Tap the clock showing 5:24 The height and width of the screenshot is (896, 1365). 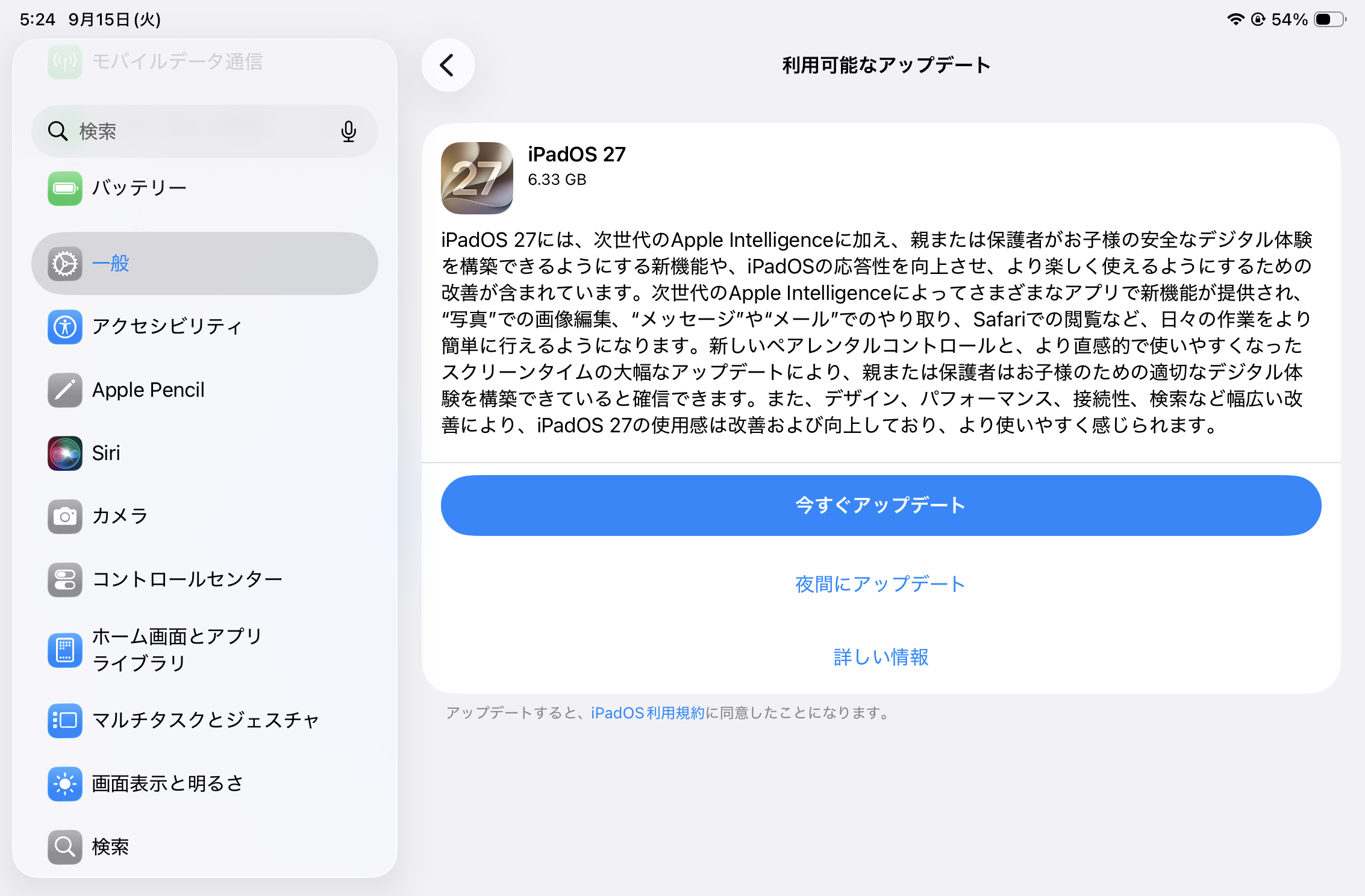pyautogui.click(x=37, y=19)
